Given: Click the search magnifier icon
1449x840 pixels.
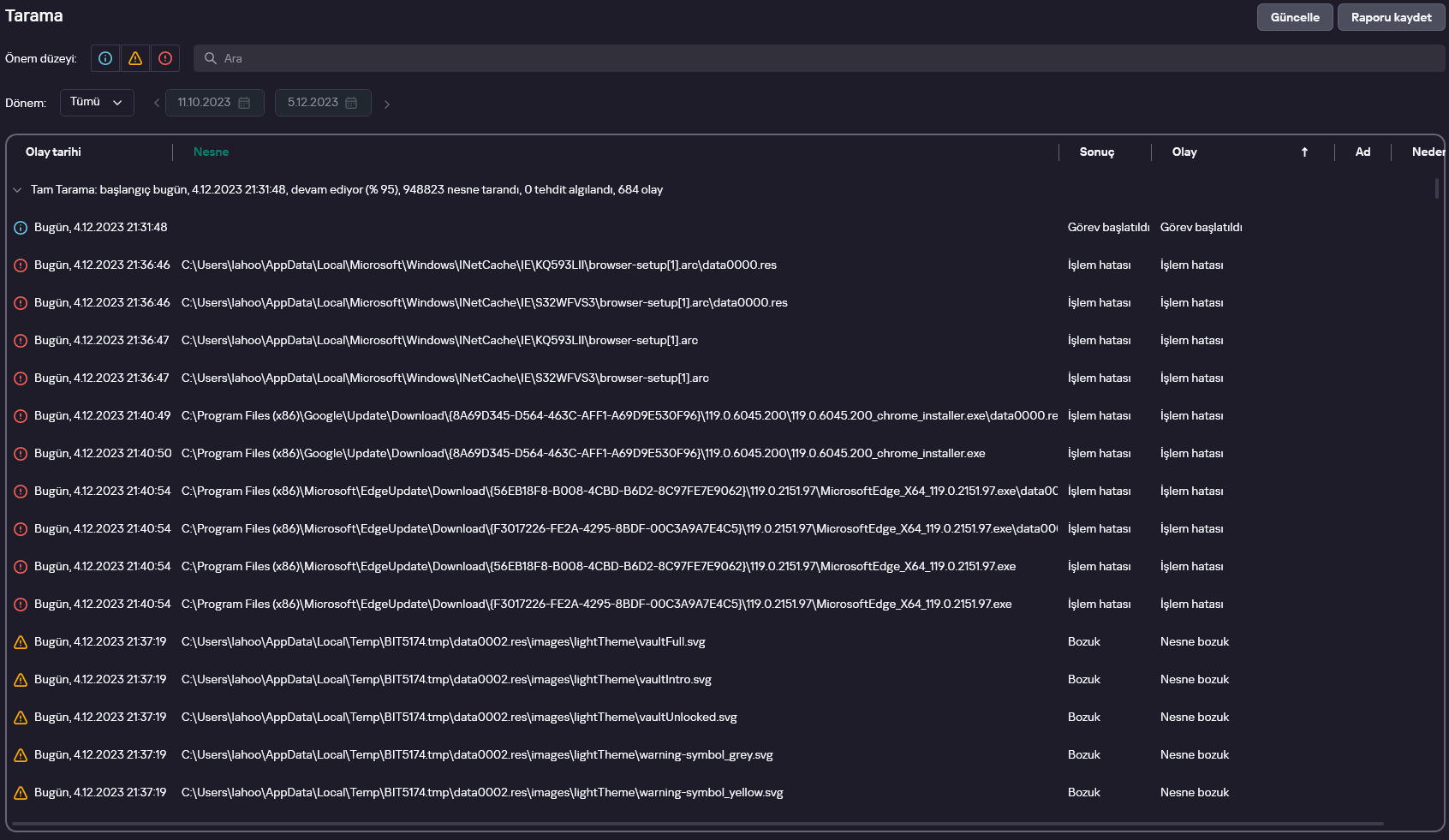Looking at the screenshot, I should point(210,58).
